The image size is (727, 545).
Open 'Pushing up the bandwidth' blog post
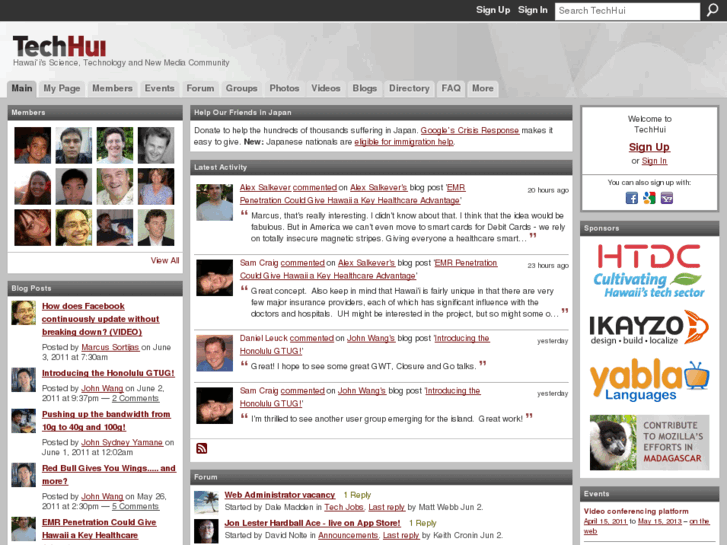106,421
